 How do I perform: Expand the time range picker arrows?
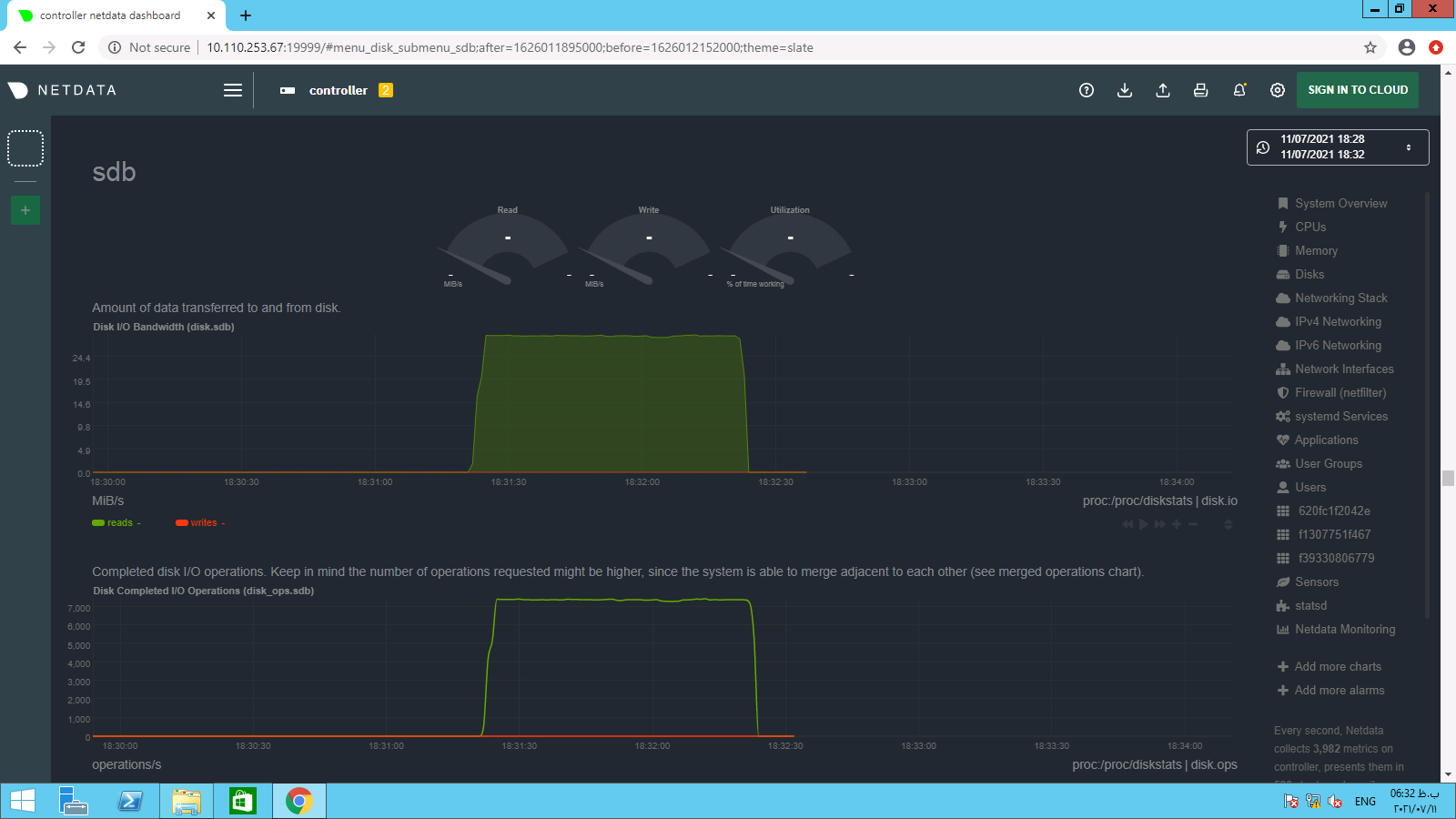[x=1409, y=147]
